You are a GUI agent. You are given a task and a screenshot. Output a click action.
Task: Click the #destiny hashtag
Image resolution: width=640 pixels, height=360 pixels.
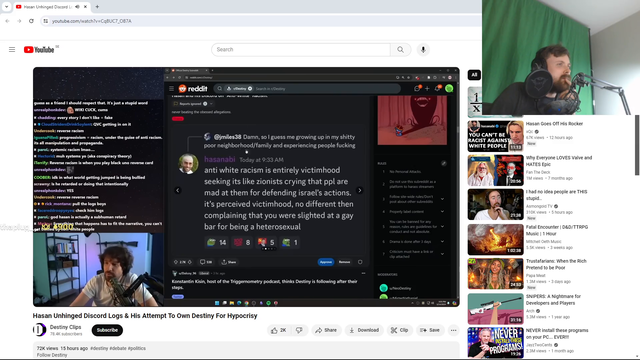click(99, 348)
